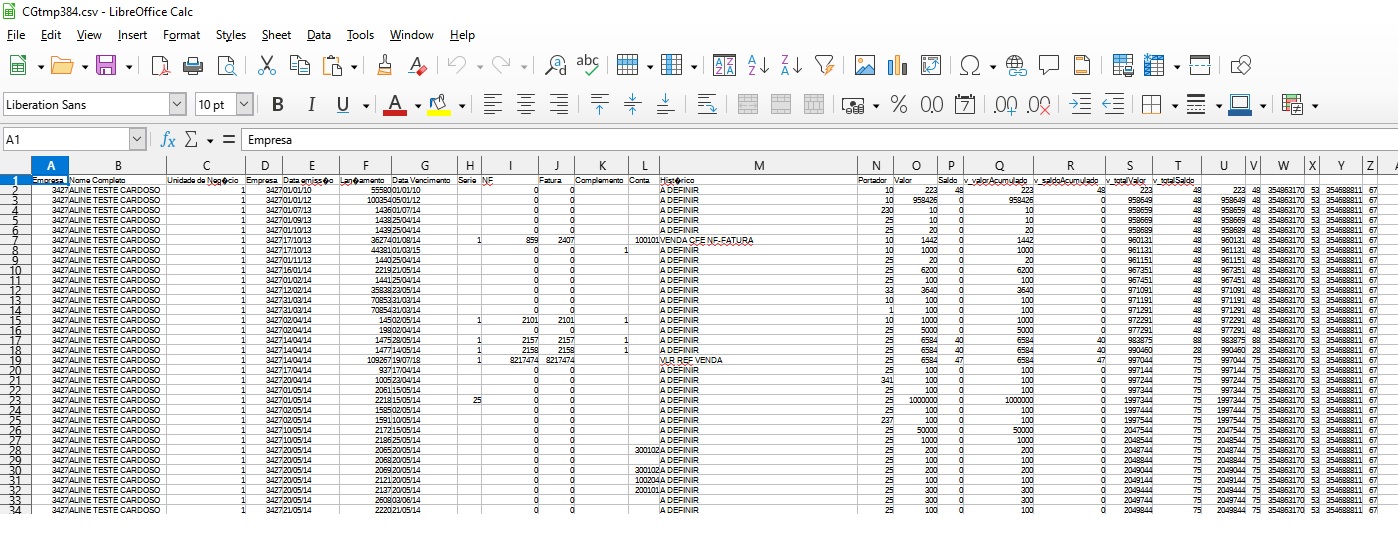Apply the blue Border Color
Screen dimensions: 1398x540
pyautogui.click(x=1240, y=104)
